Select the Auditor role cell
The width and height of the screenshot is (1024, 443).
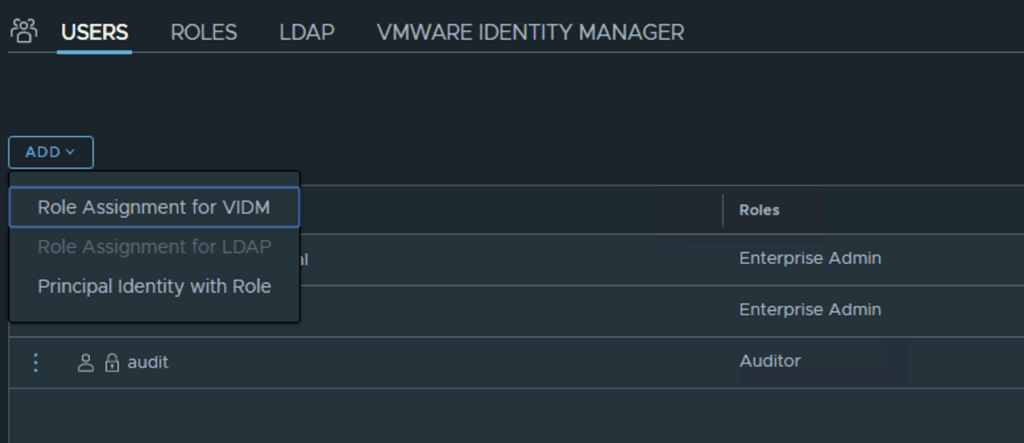769,361
